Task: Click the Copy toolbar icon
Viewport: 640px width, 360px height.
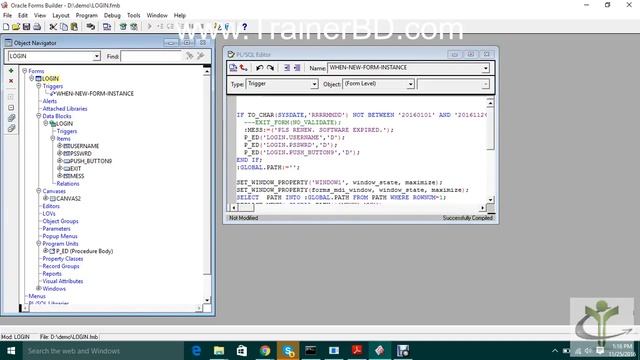Action: 64,27
